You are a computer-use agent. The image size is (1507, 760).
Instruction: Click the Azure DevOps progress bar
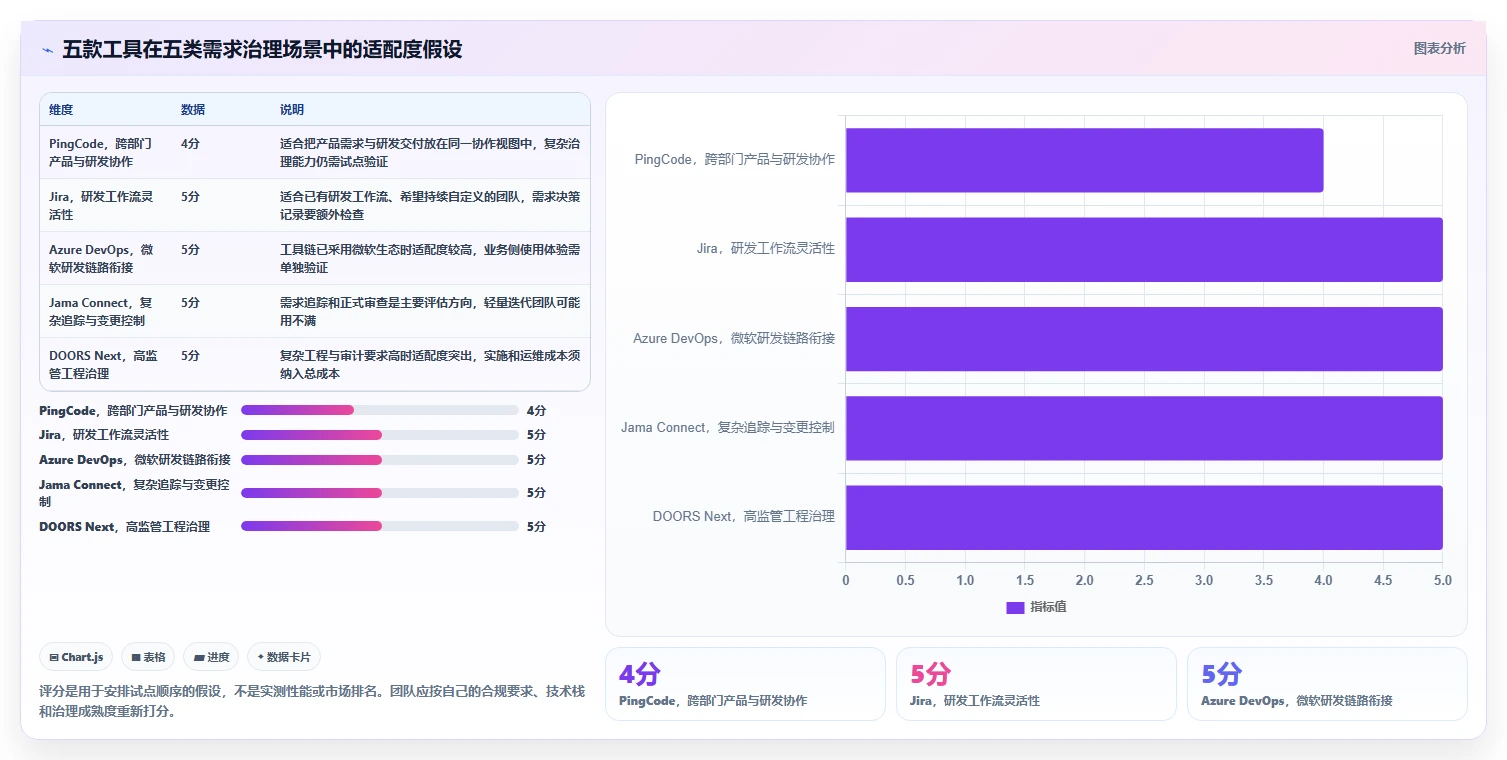tap(380, 460)
